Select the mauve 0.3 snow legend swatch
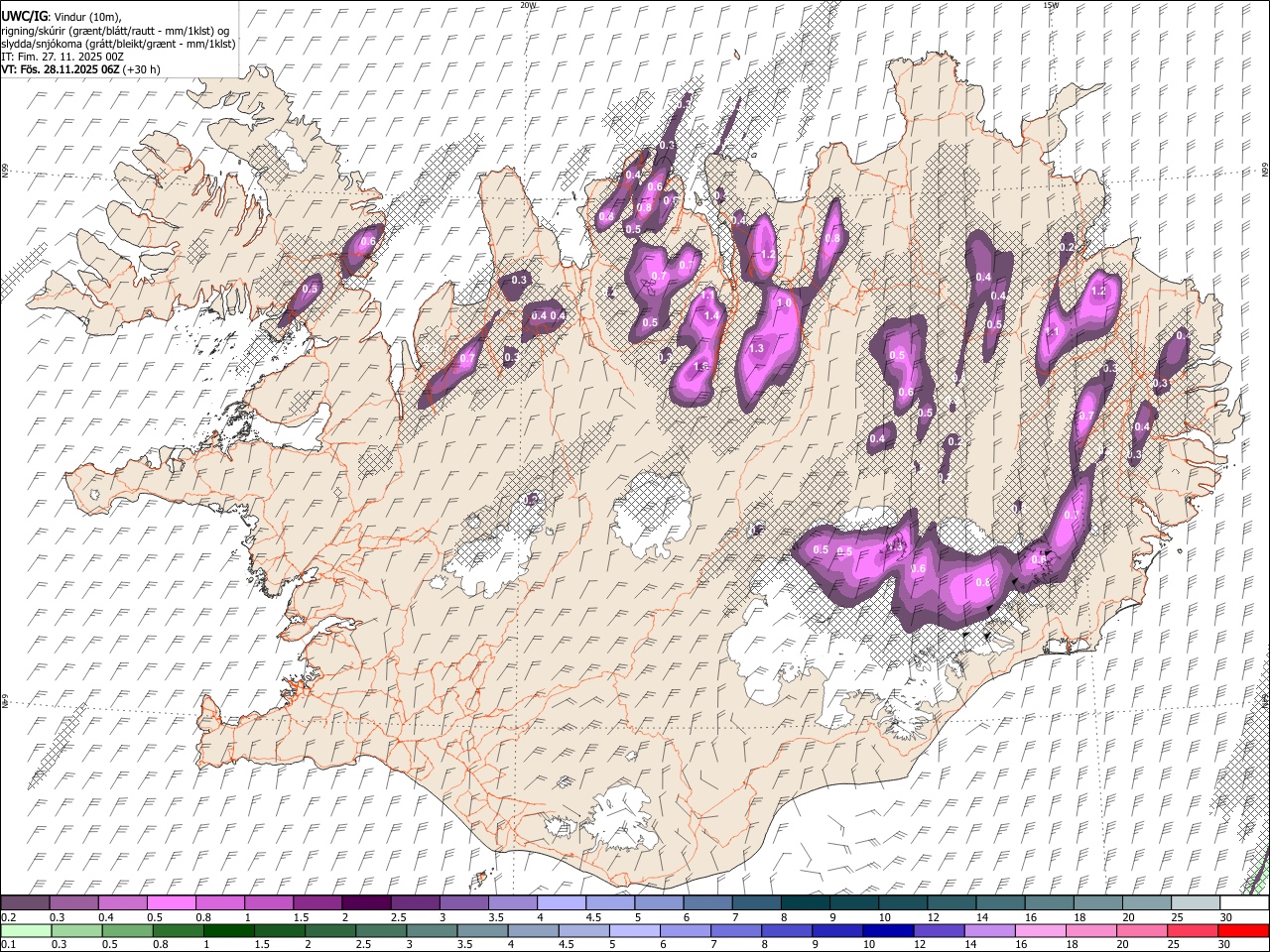This screenshot has width=1270, height=952. pyautogui.click(x=74, y=902)
